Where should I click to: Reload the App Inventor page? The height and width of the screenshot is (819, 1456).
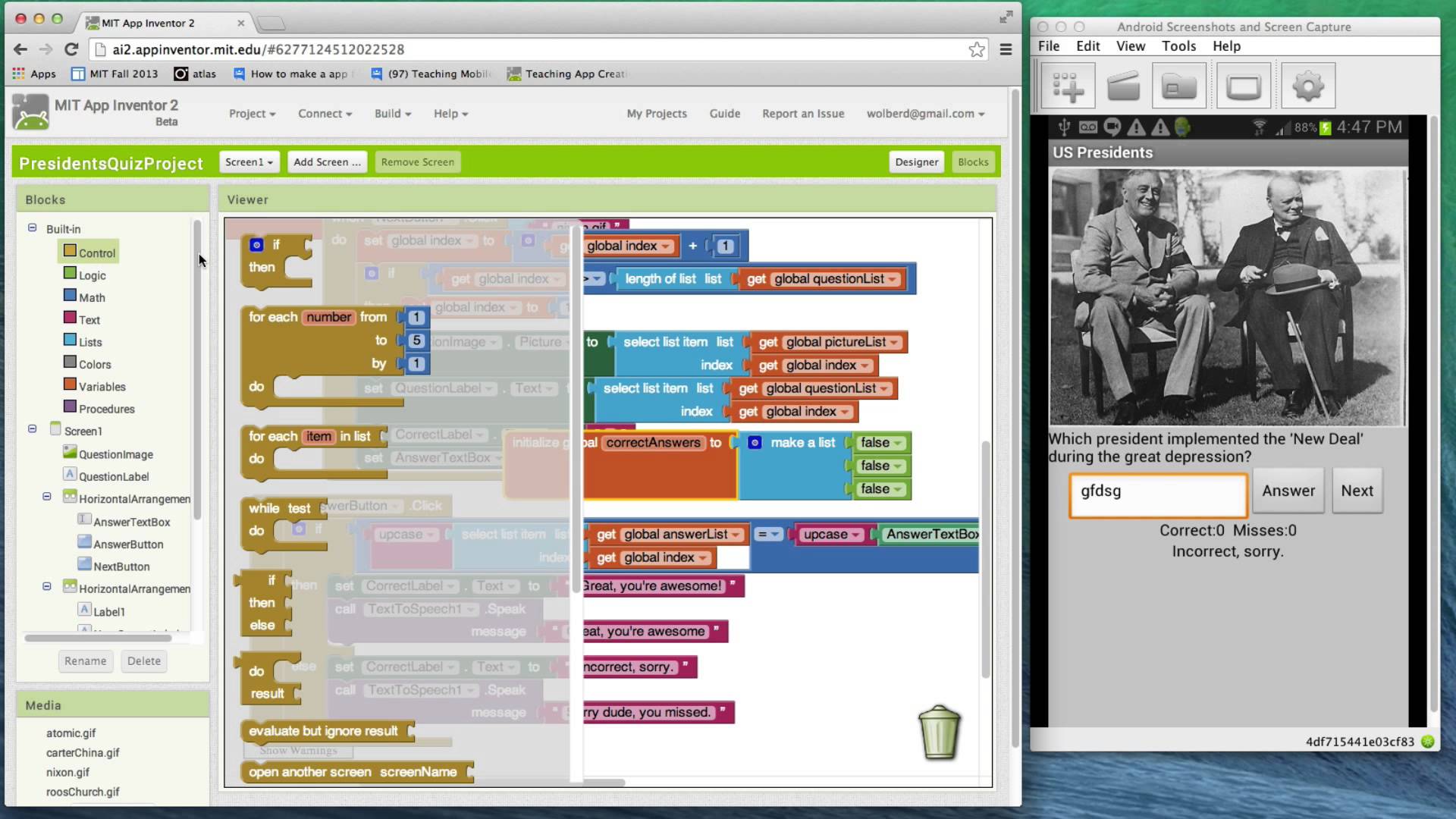(71, 49)
